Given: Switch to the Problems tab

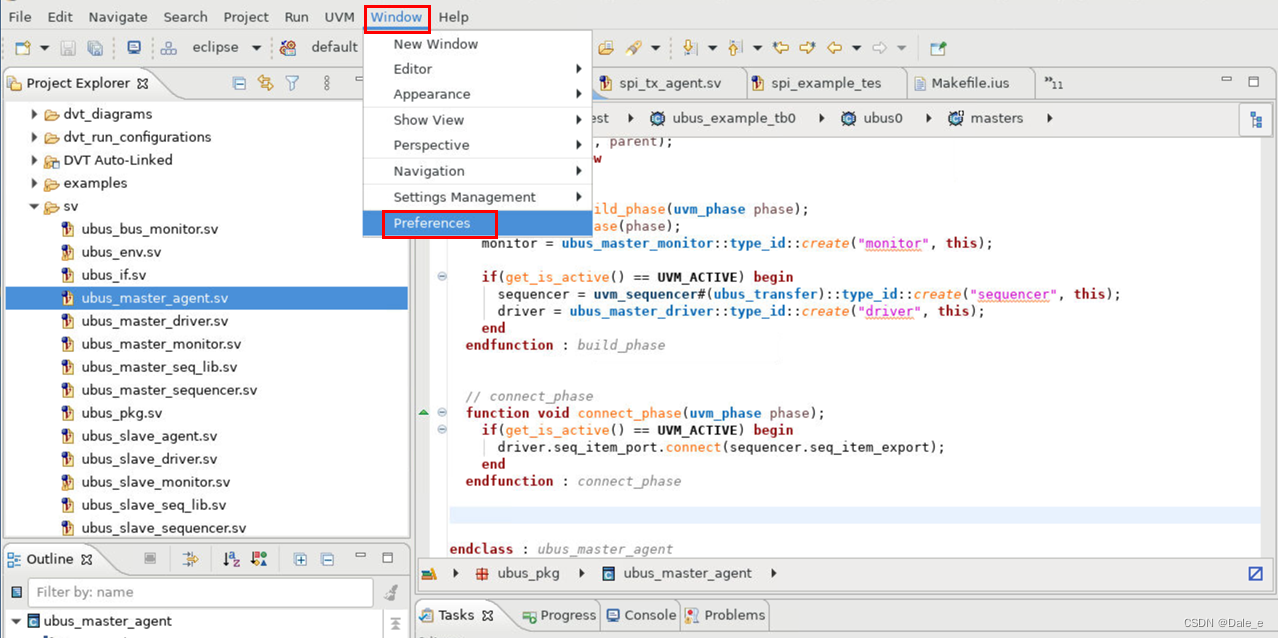Looking at the screenshot, I should 725,615.
